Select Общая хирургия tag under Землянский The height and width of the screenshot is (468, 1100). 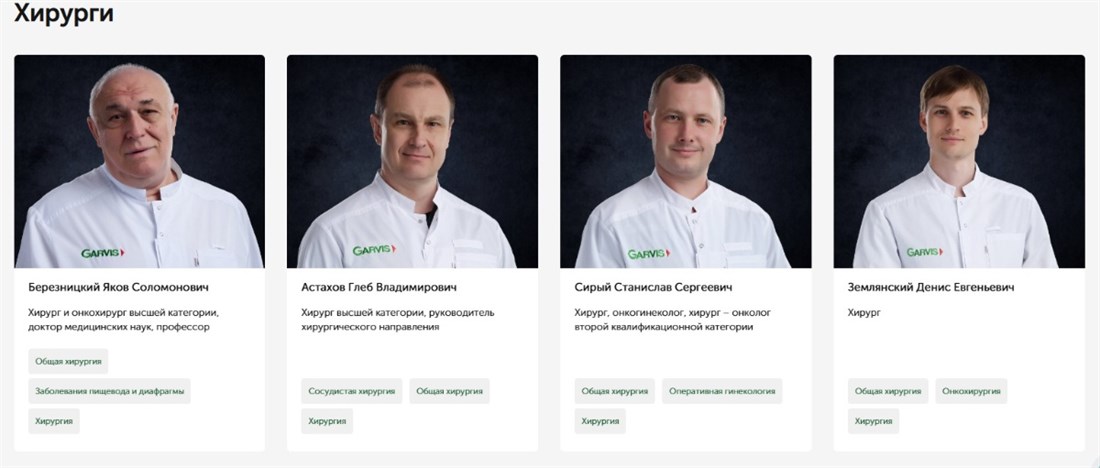coord(888,392)
